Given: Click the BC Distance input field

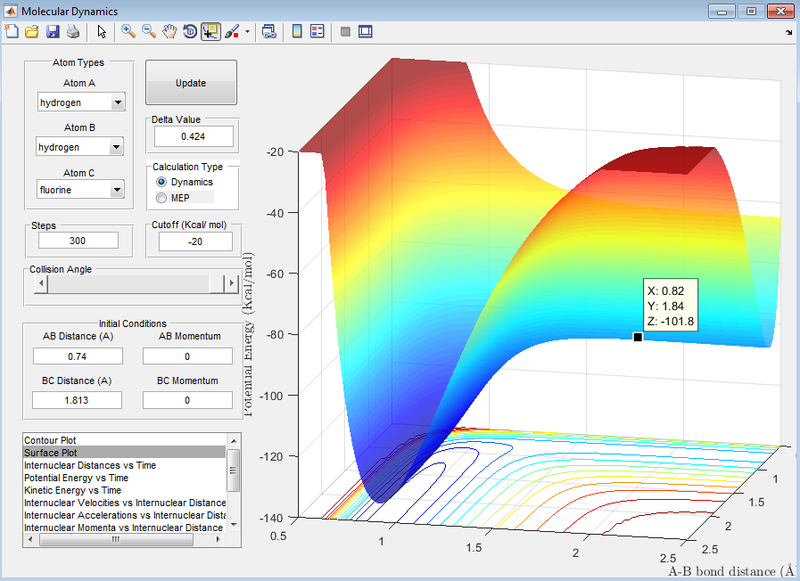Looking at the screenshot, I should [77, 400].
